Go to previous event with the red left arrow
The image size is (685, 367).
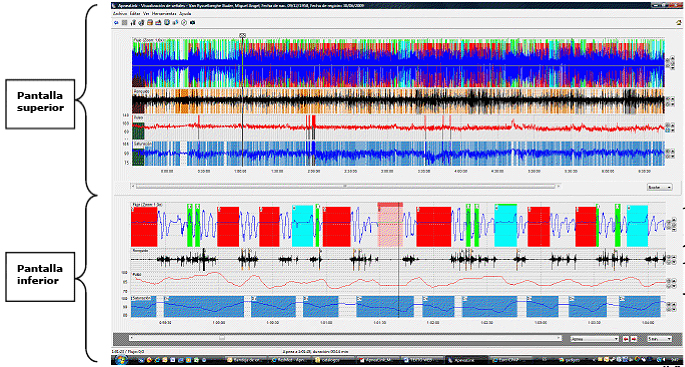coord(626,339)
